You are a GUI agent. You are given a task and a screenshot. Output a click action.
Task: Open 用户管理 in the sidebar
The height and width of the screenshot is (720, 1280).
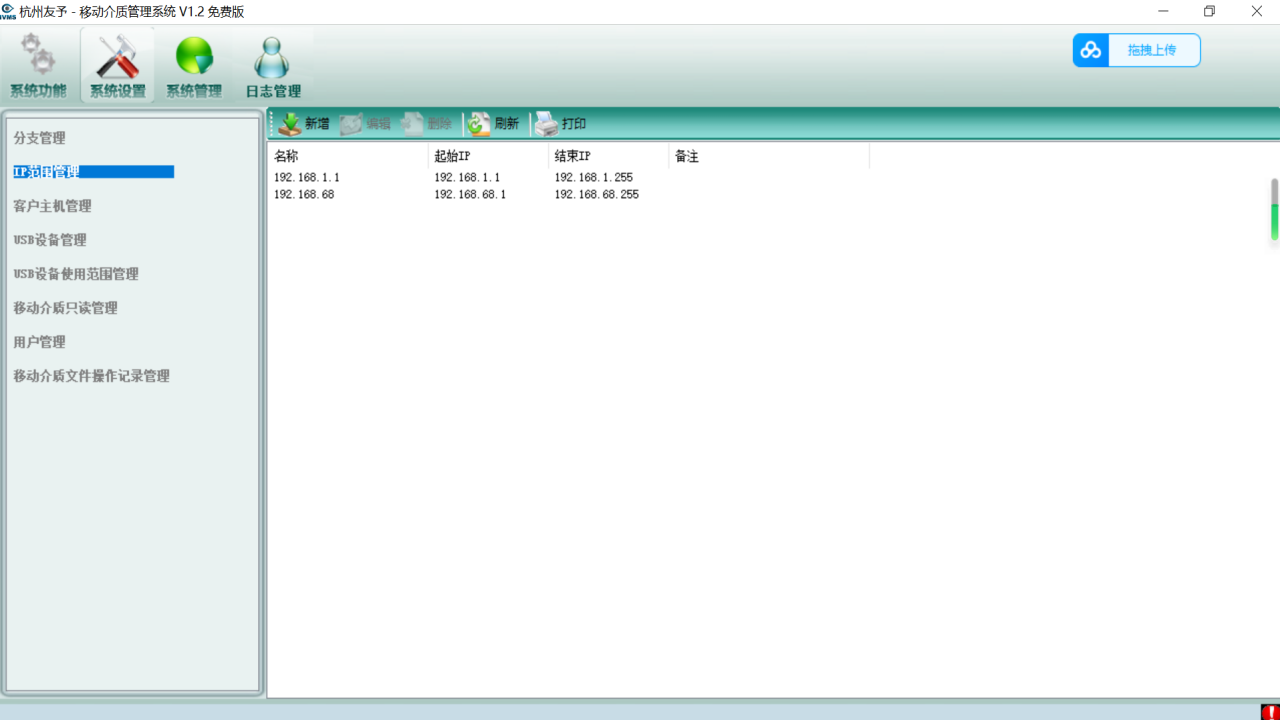39,342
